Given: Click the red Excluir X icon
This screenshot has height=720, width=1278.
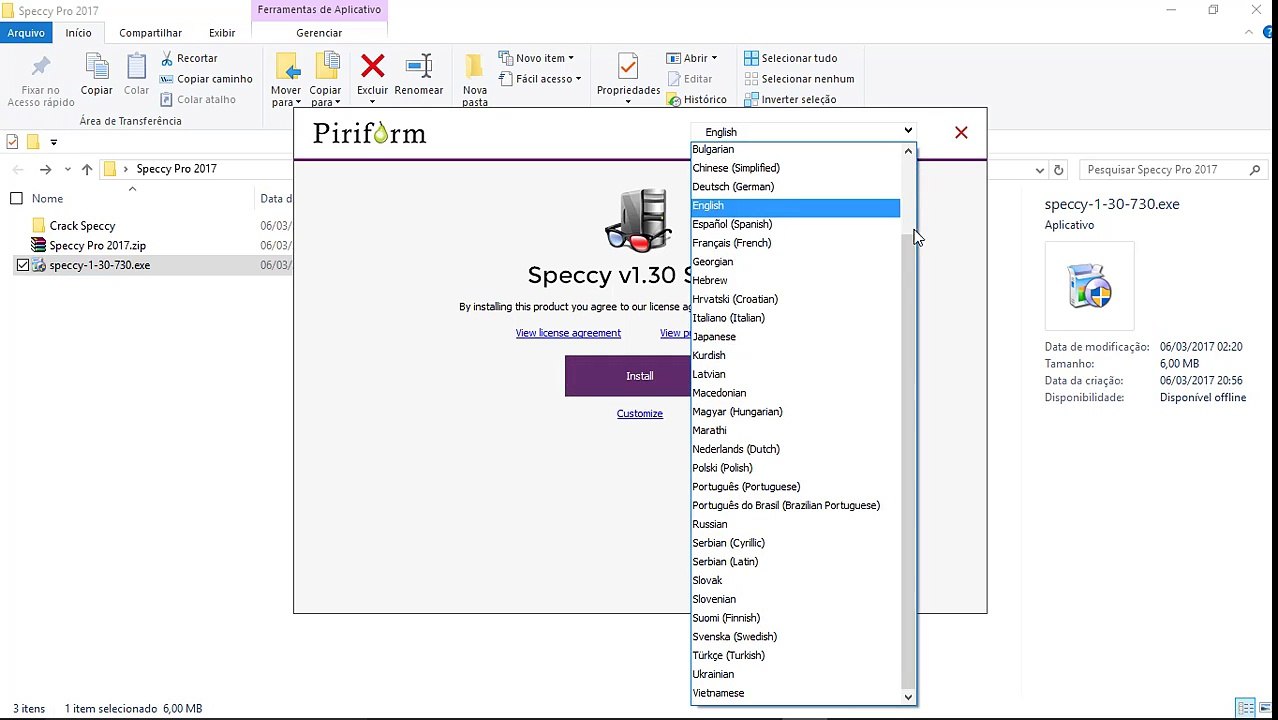Looking at the screenshot, I should [373, 67].
